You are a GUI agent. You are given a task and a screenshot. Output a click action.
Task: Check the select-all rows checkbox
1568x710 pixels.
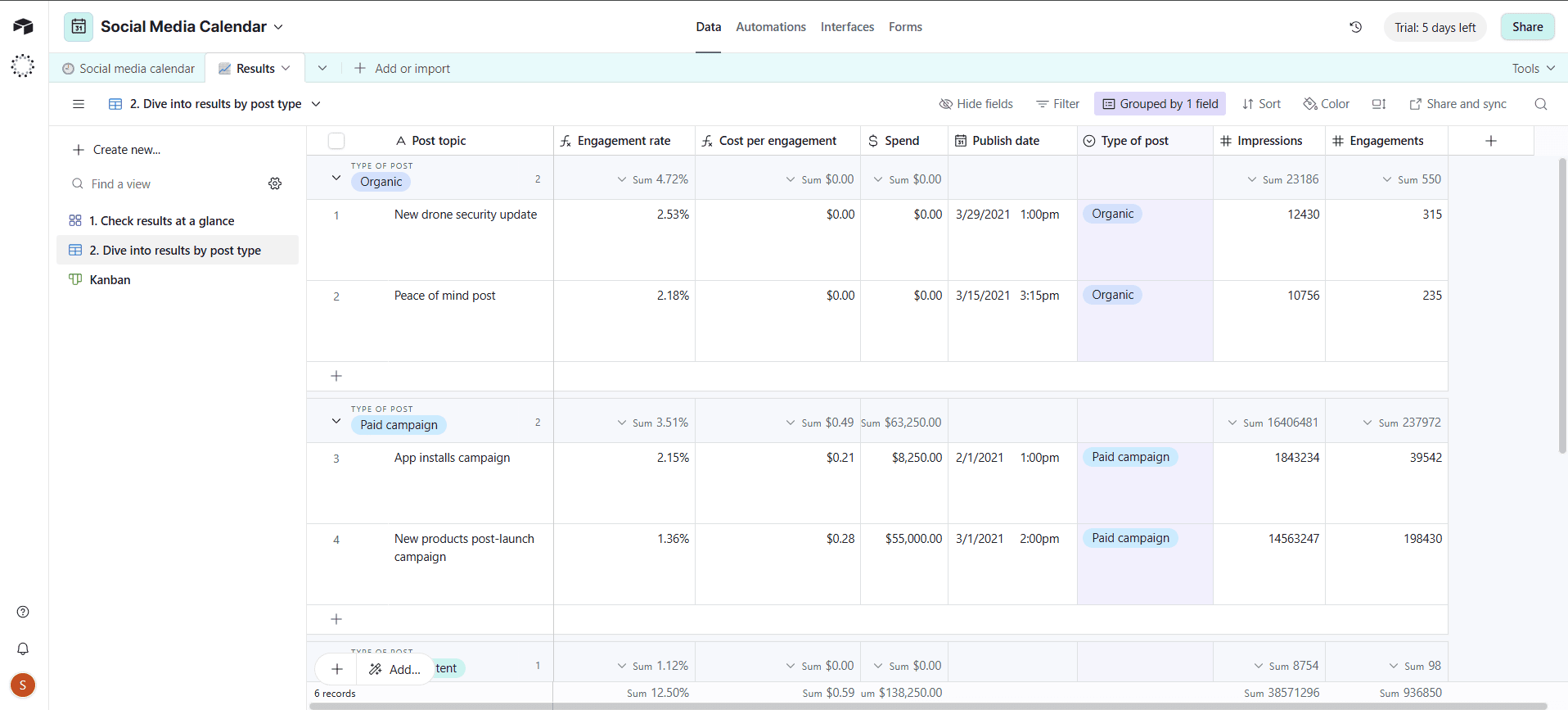tap(336, 141)
